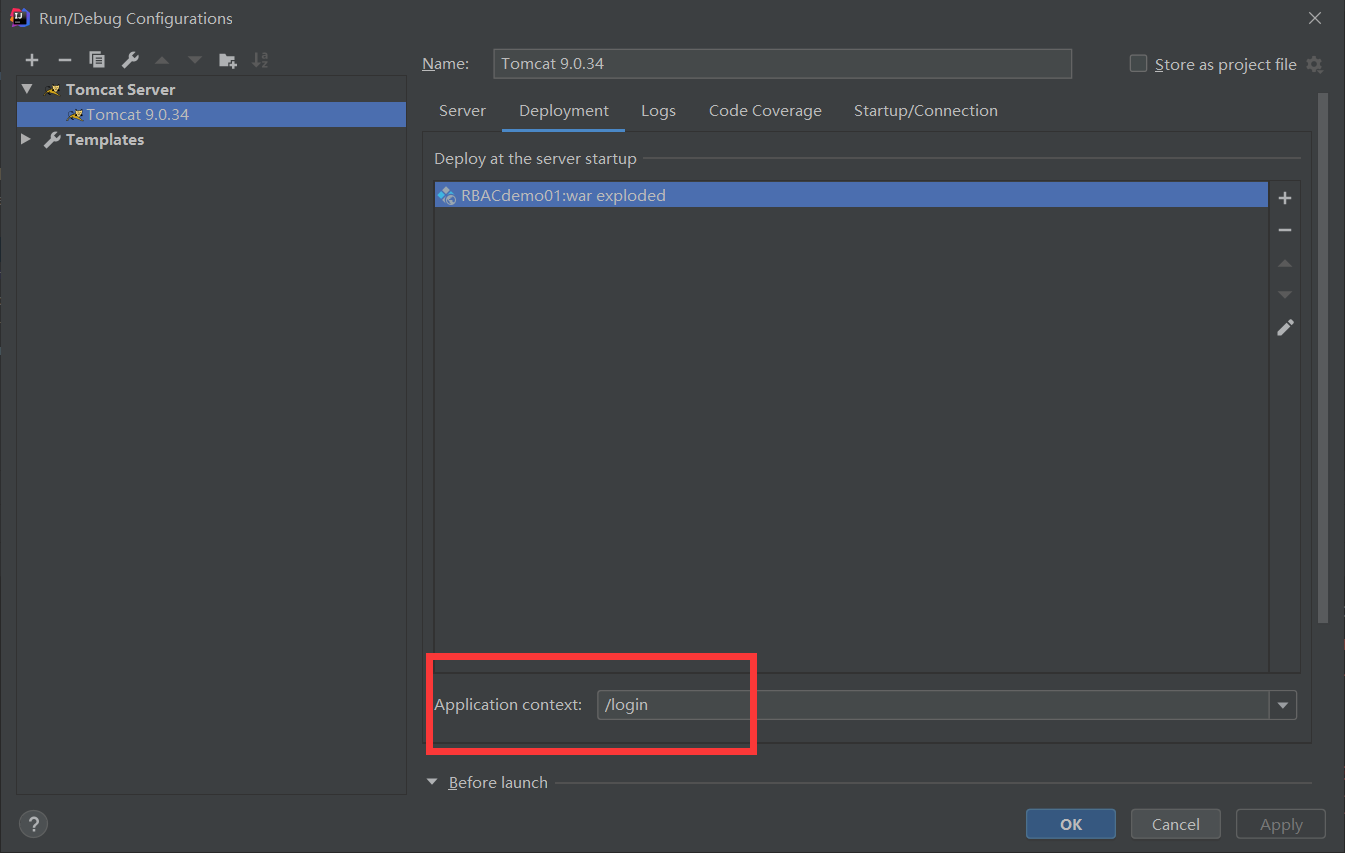This screenshot has width=1345, height=853.
Task: Collapse the Before launch section
Action: pyautogui.click(x=432, y=782)
